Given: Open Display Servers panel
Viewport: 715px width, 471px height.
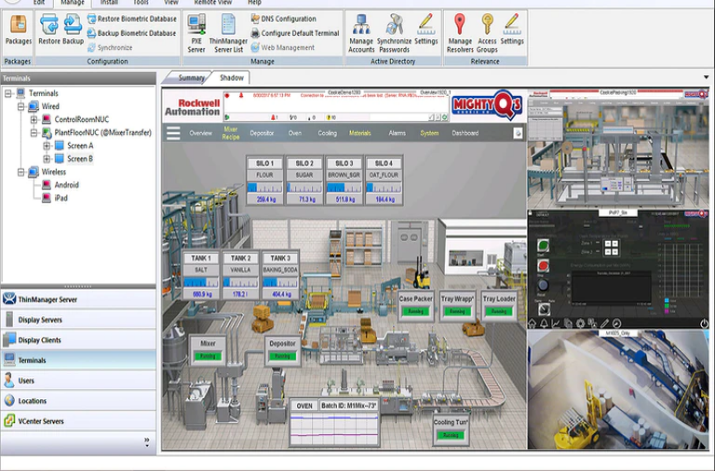Looking at the screenshot, I should [78, 320].
